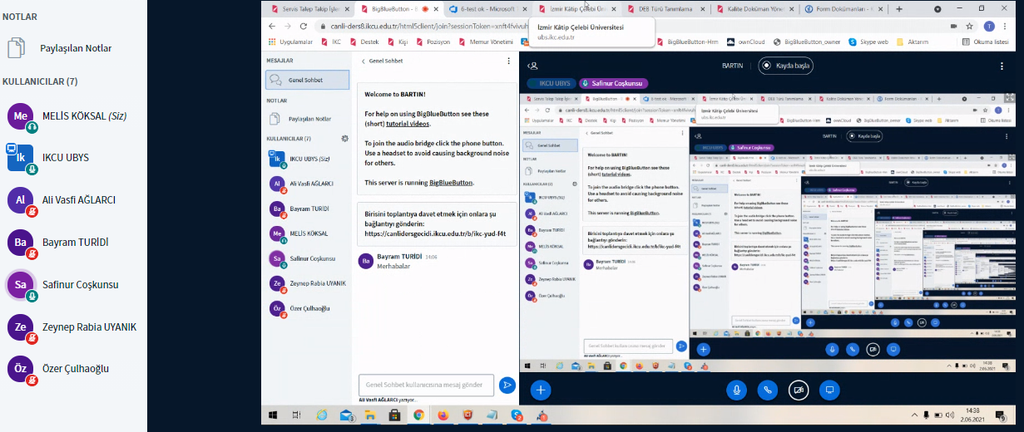
Task: Start recording with the biggest Kayda başla button
Action: tap(786, 66)
